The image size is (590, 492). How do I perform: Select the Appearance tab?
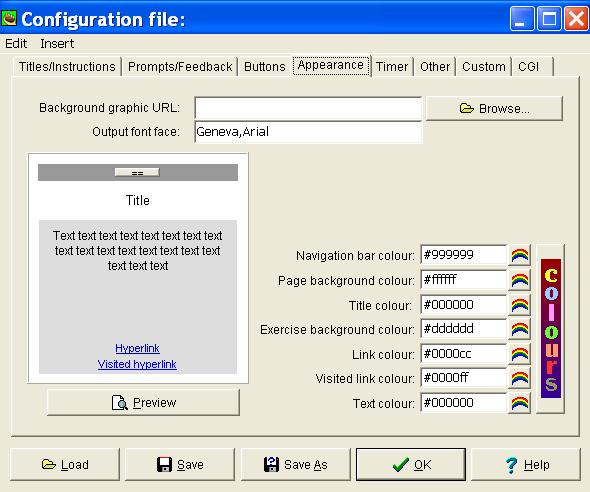point(331,65)
